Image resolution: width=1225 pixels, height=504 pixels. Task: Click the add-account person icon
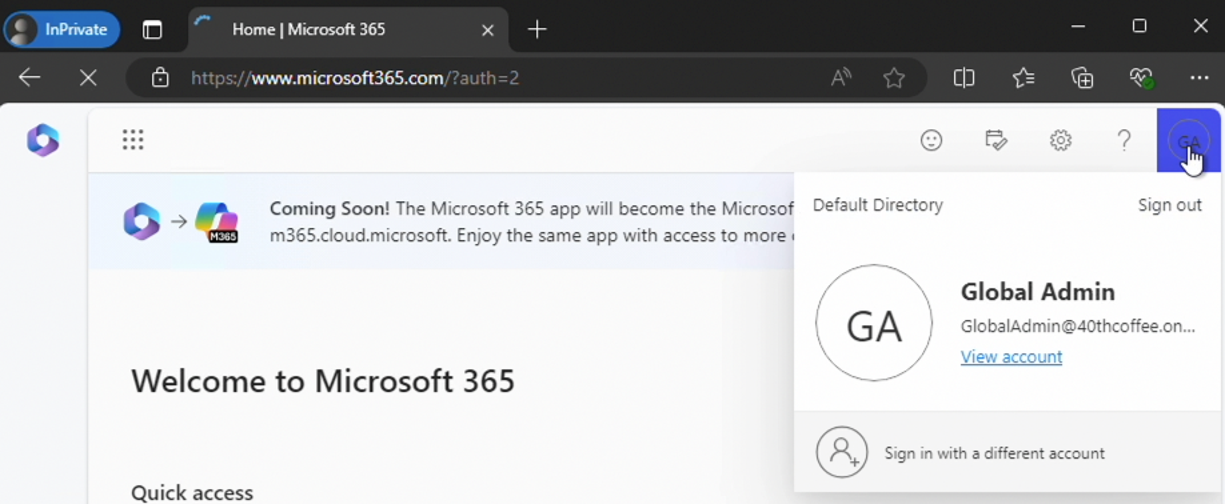point(840,452)
